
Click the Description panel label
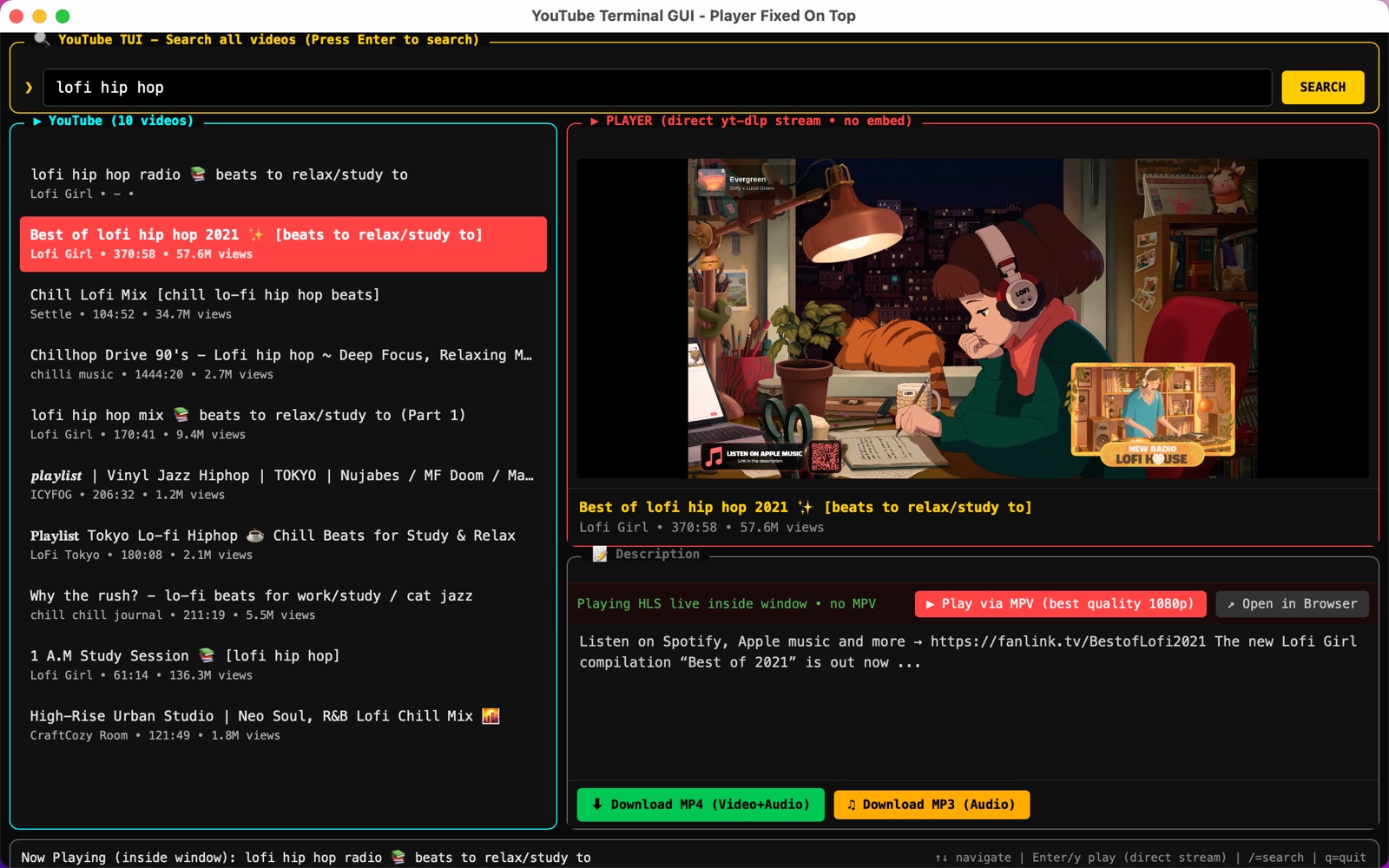657,554
